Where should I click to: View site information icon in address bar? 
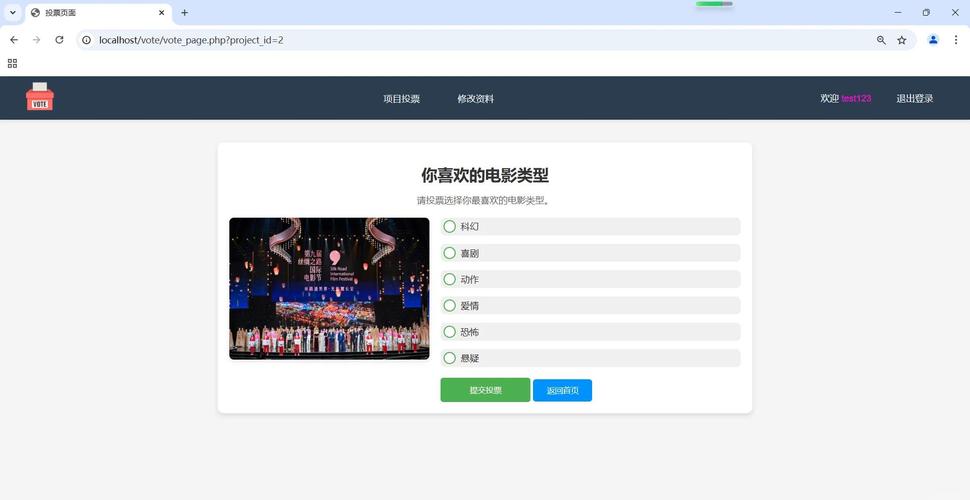coord(87,40)
